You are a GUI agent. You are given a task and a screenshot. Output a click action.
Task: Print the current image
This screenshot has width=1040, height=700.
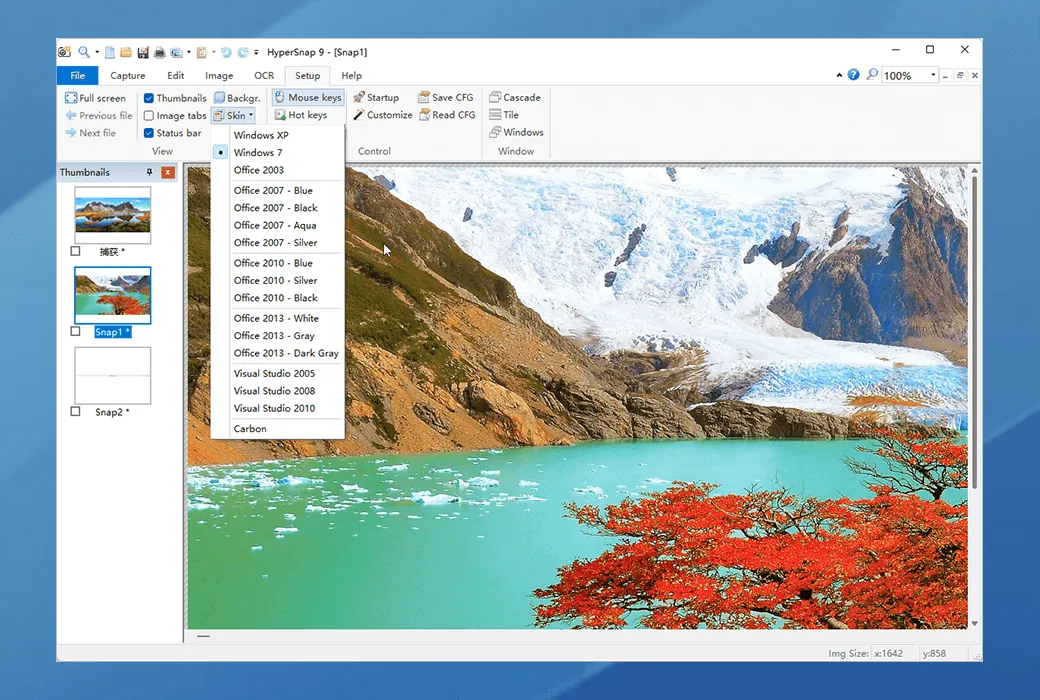click(x=159, y=51)
